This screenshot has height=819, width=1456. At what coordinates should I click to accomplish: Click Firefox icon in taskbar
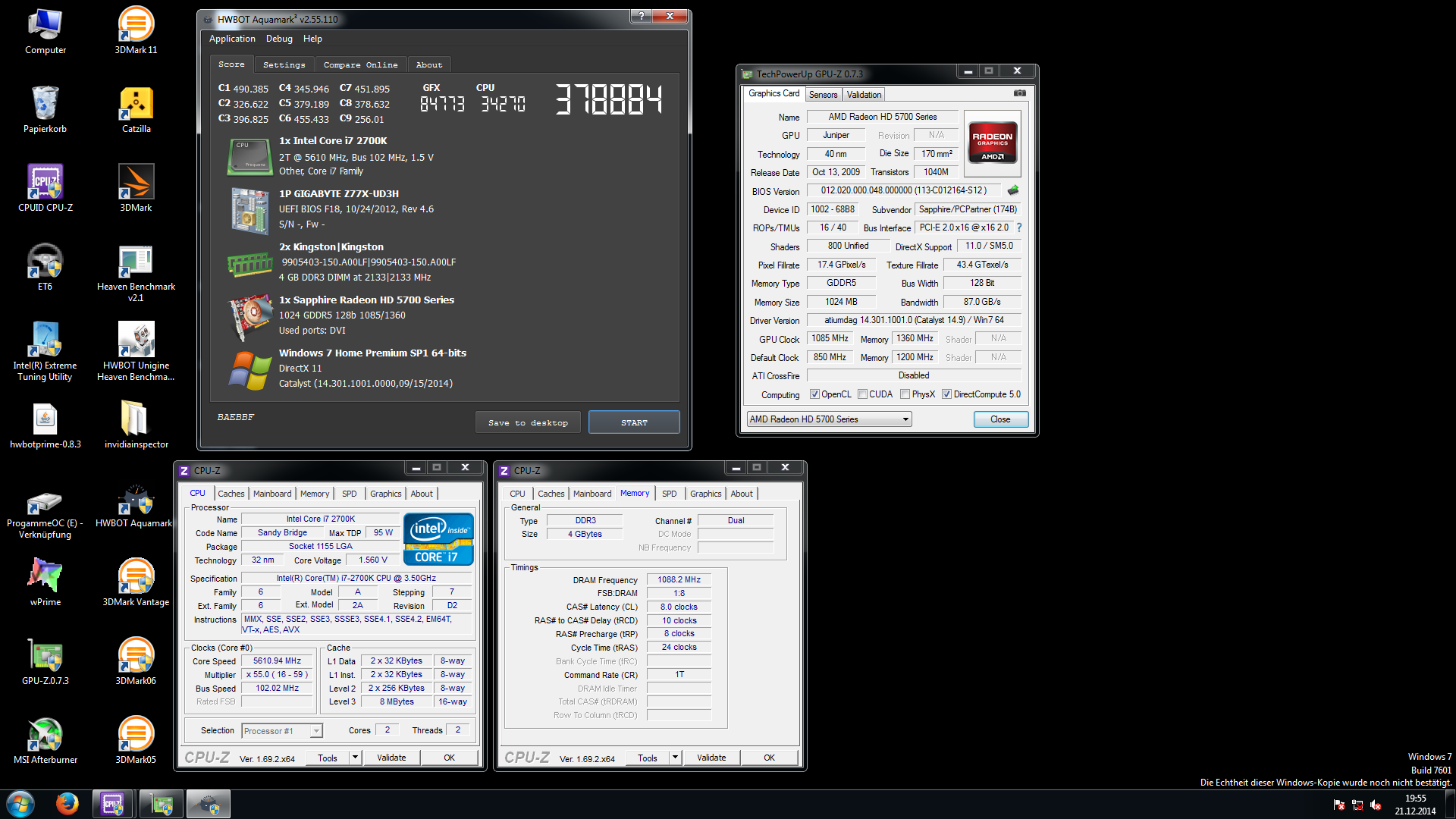tap(67, 804)
